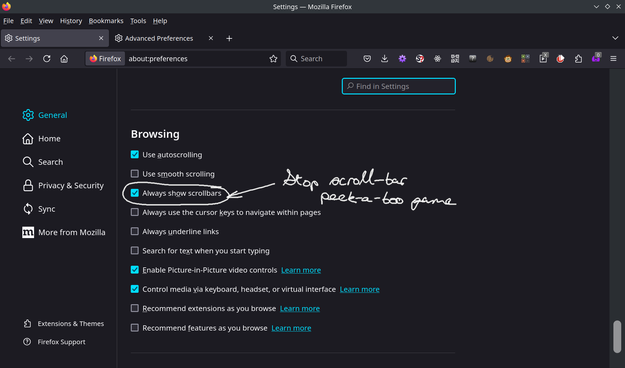Viewport: 625px width, 368px height.
Task: Go to the Firefox home page
Action: point(64,59)
